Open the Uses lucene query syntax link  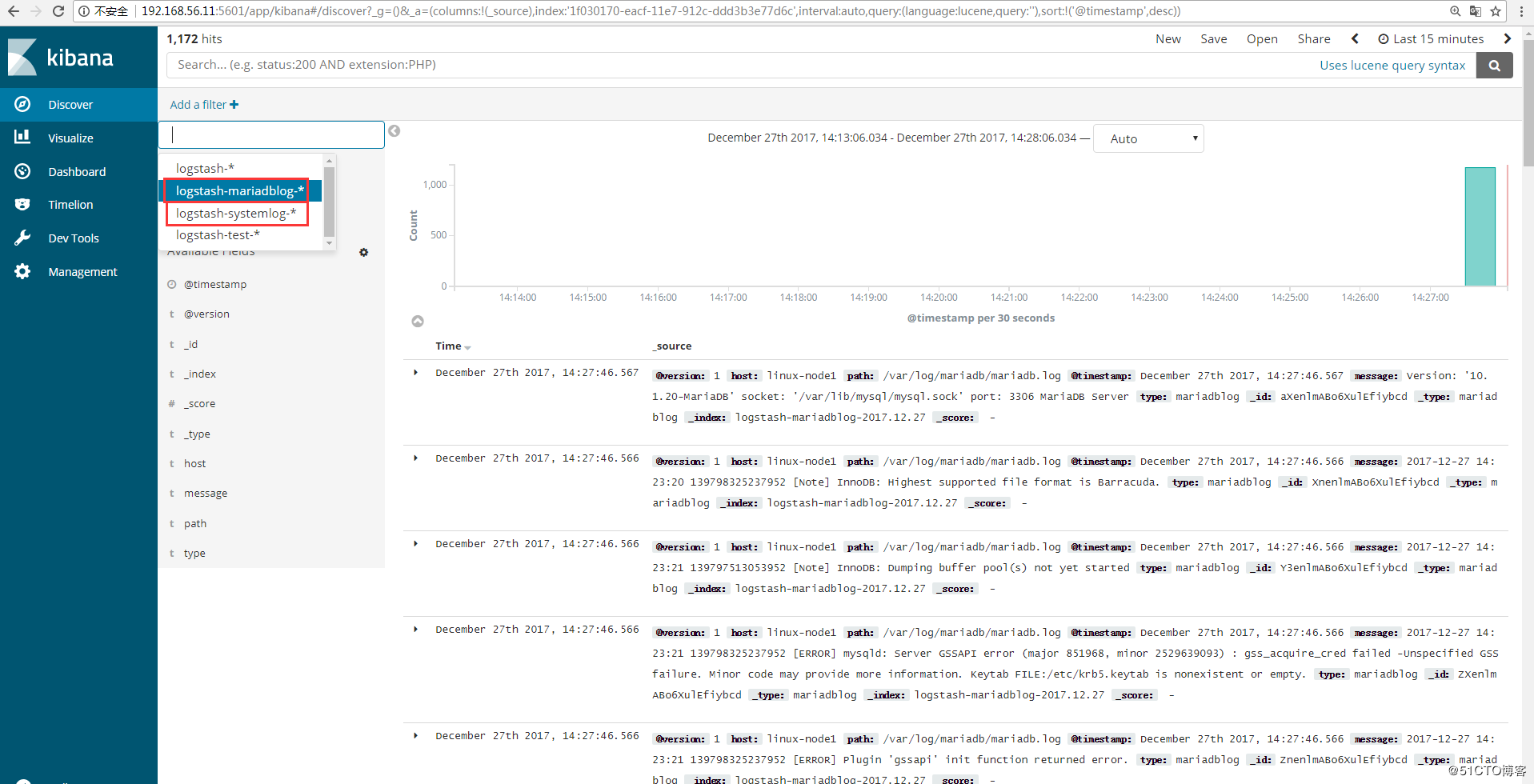coord(1392,65)
